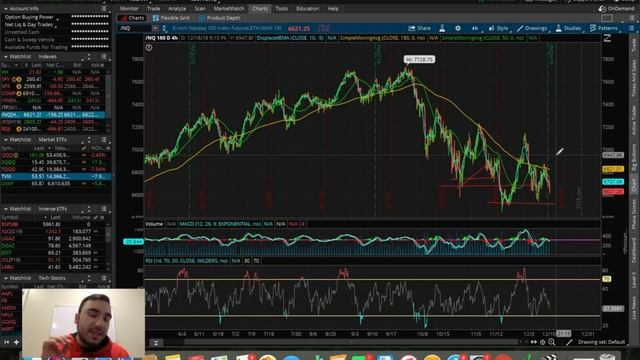
Task: Click the crosshair target icon near zoom
Action: 542,342
